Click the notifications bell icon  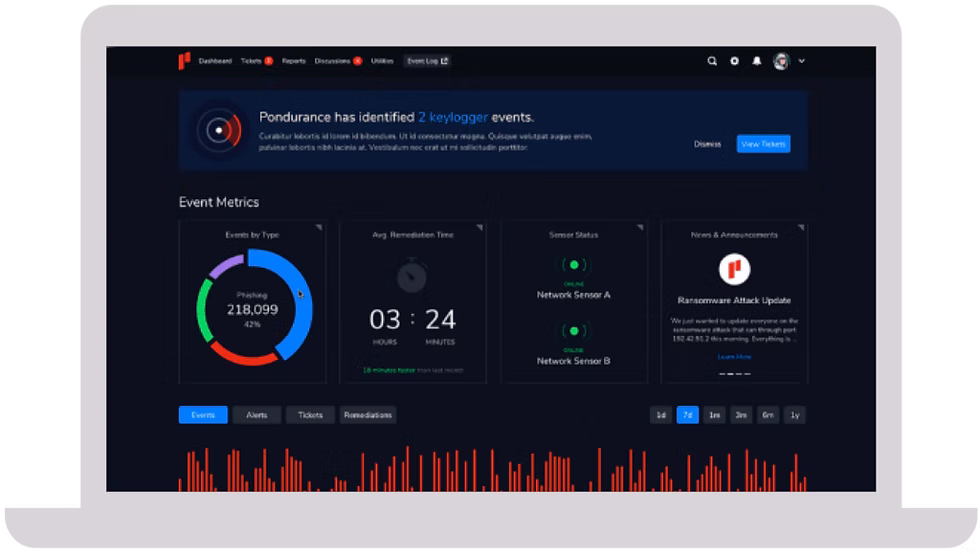tap(757, 61)
